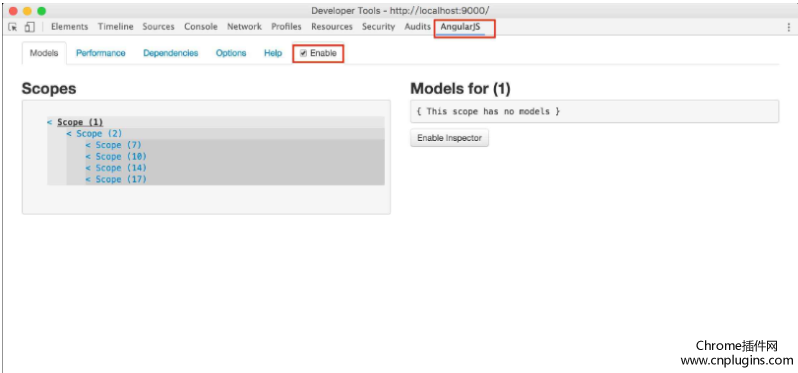This screenshot has width=798, height=373.
Task: Select the Scope (17) link
Action: click(121, 179)
